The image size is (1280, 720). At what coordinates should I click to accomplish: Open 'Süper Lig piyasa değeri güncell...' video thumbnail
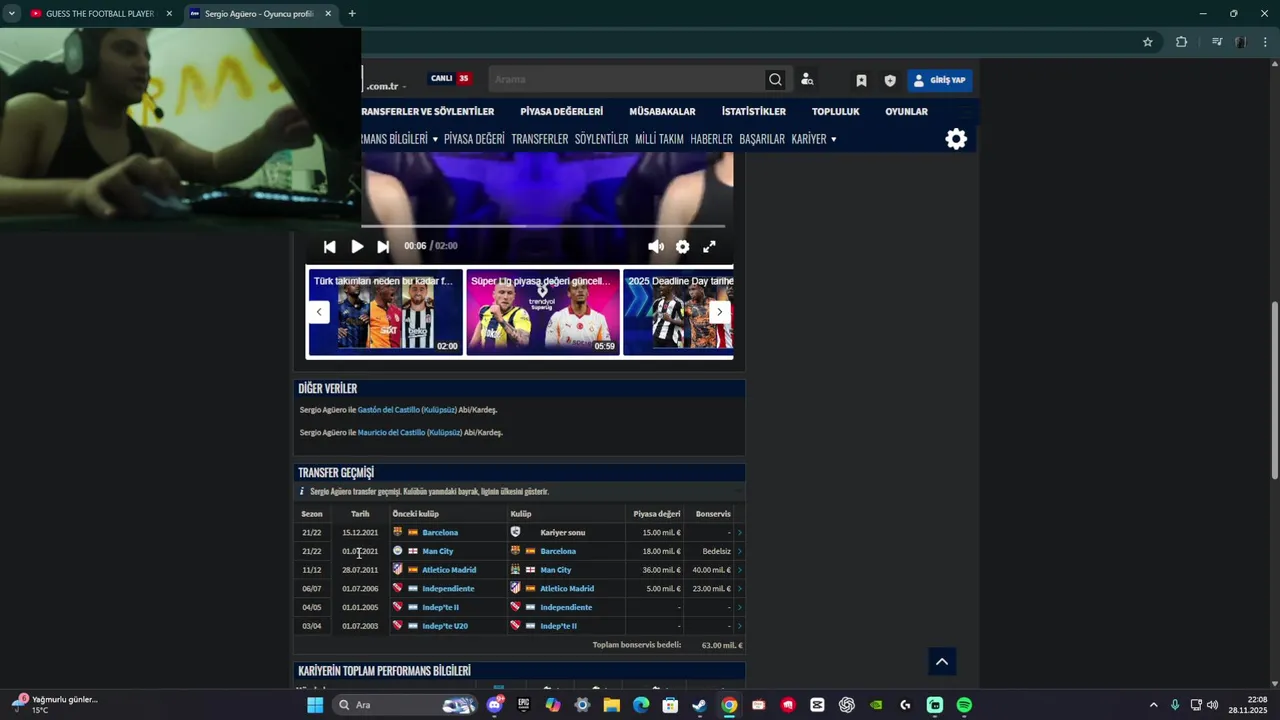point(543,312)
